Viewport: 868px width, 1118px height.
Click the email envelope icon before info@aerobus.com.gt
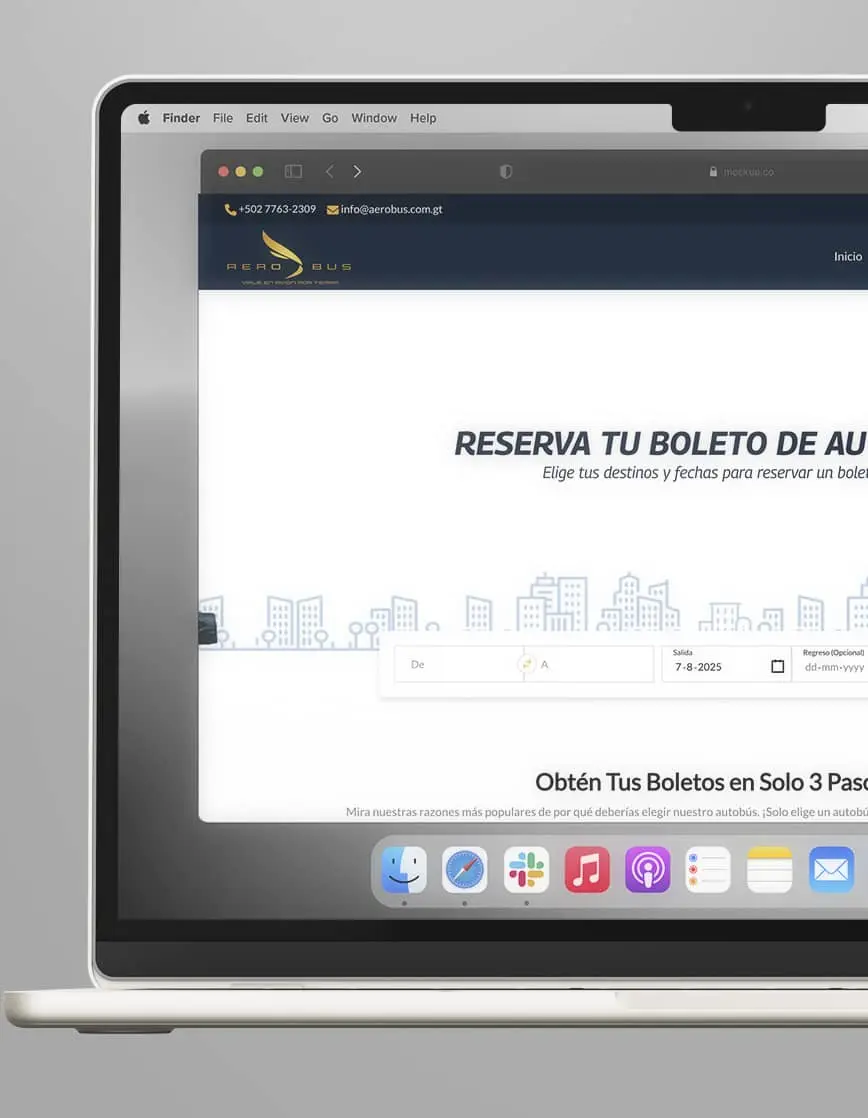click(330, 209)
